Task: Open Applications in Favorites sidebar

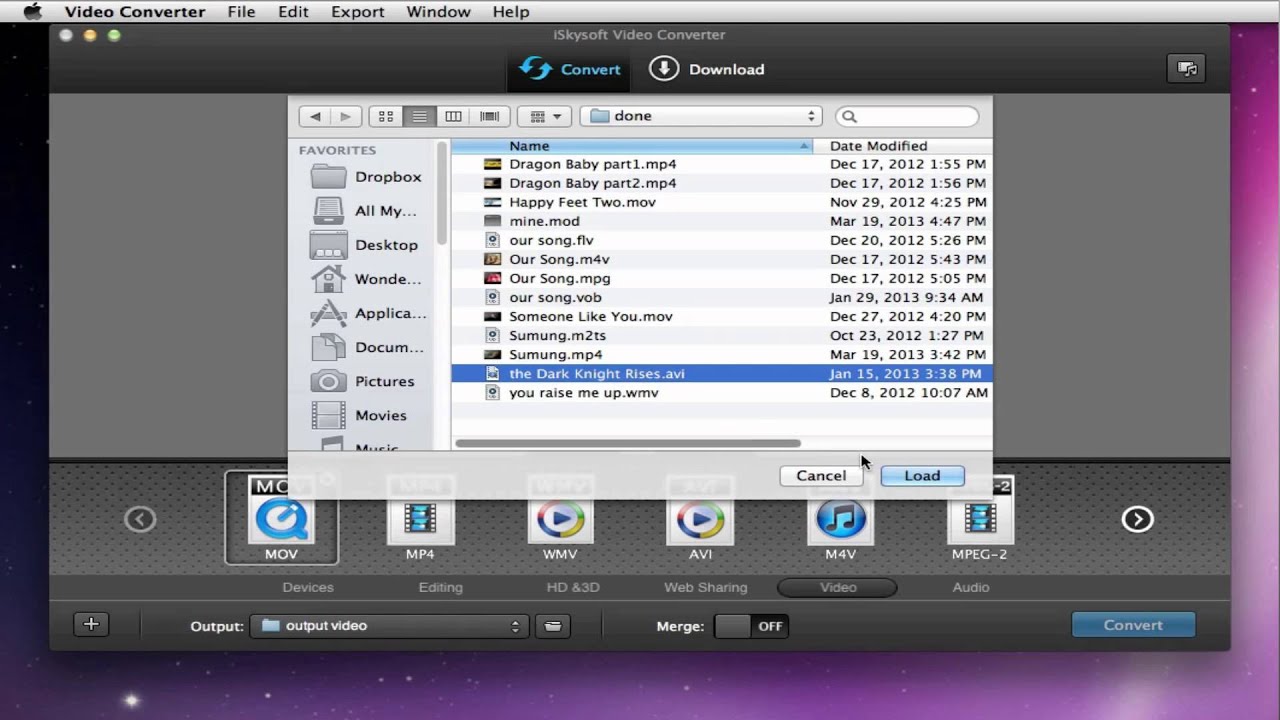Action: pos(366,313)
